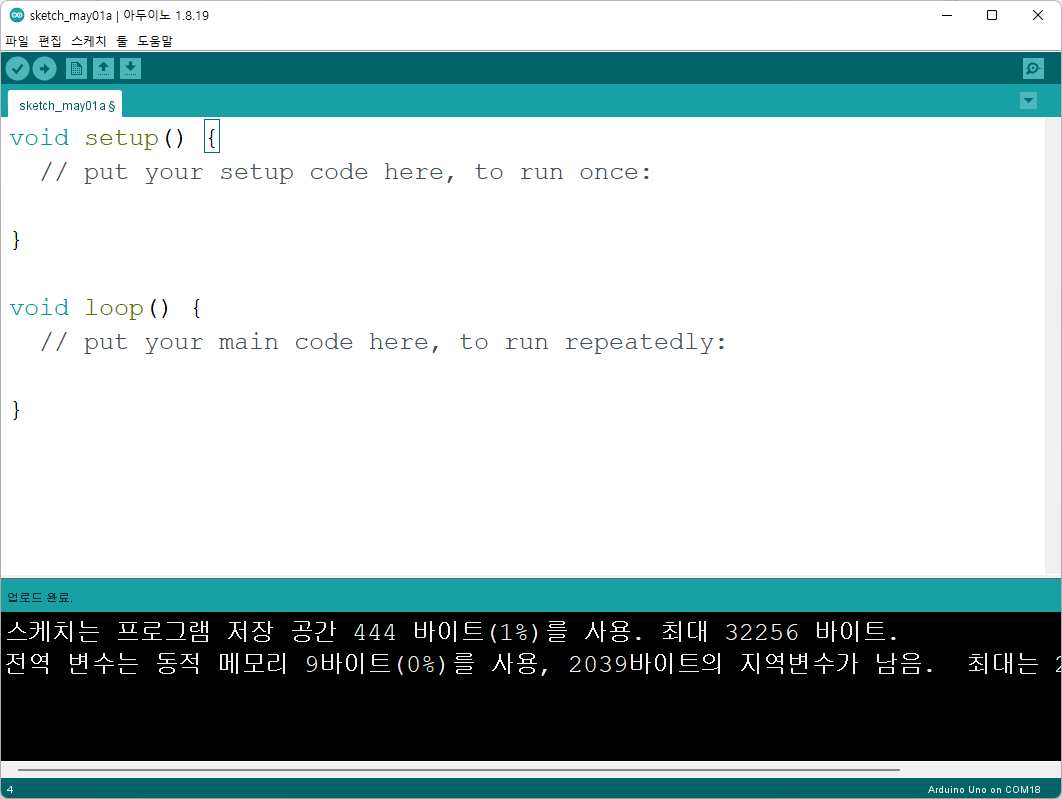Image resolution: width=1062 pixels, height=799 pixels.
Task: Expand the tab options dropdown arrow
Action: click(x=1028, y=101)
